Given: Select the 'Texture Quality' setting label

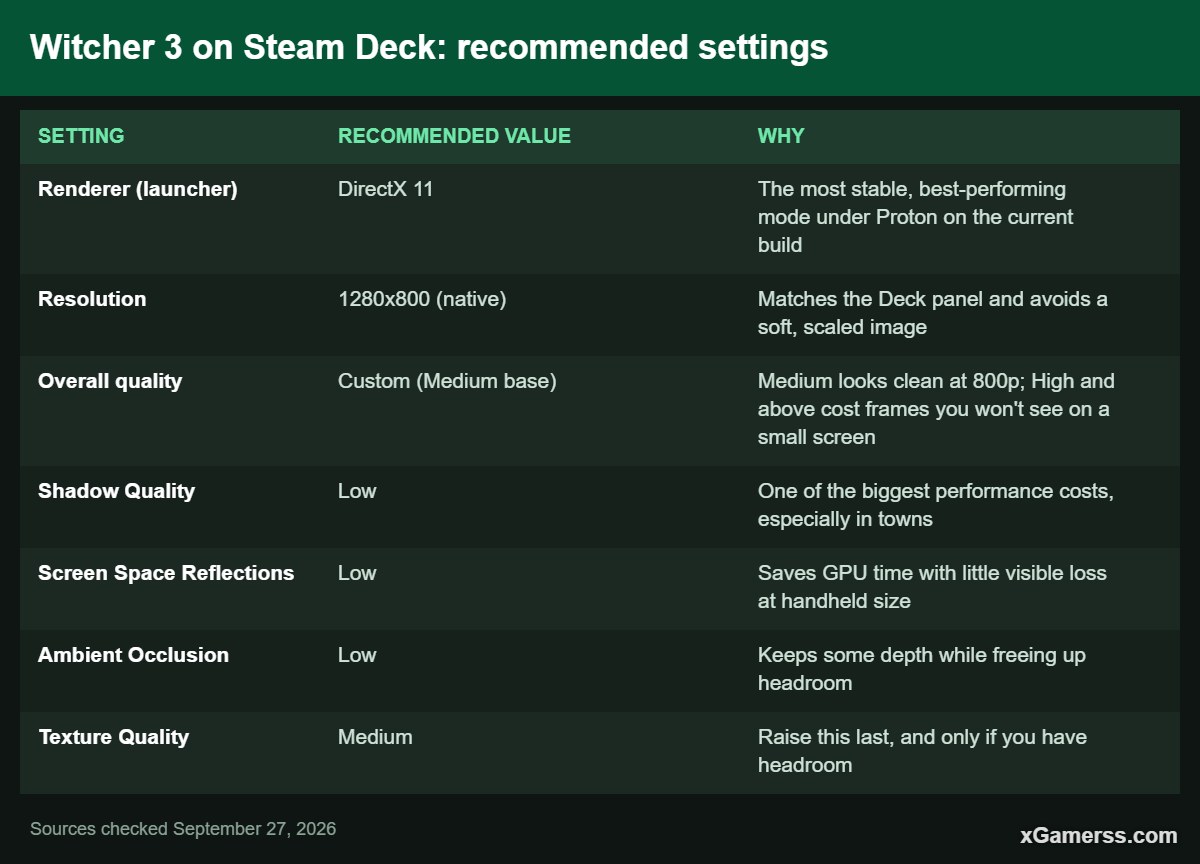Looking at the screenshot, I should pos(113,737).
